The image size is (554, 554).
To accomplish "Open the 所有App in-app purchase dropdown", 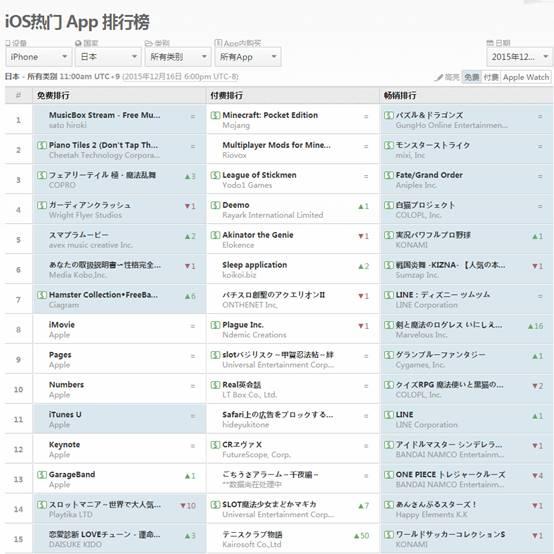I will point(248,57).
